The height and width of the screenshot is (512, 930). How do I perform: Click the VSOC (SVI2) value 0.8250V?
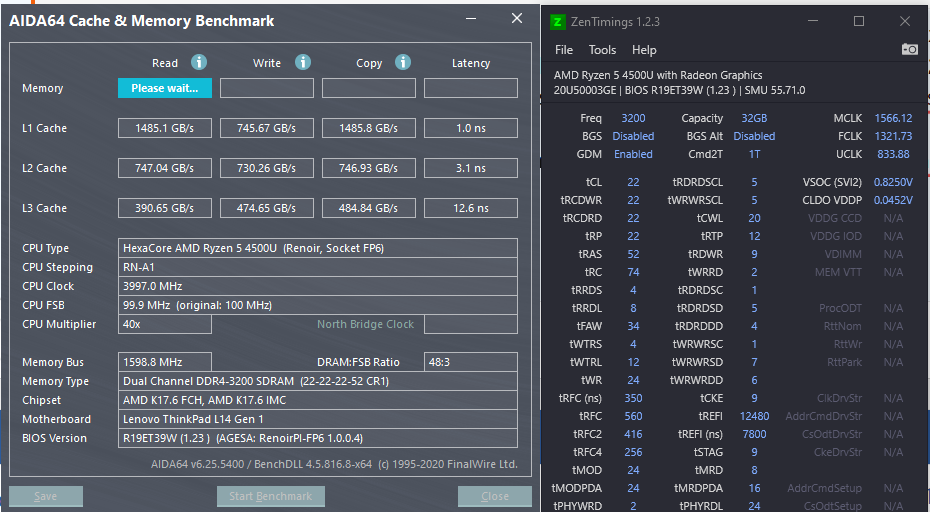pos(893,182)
